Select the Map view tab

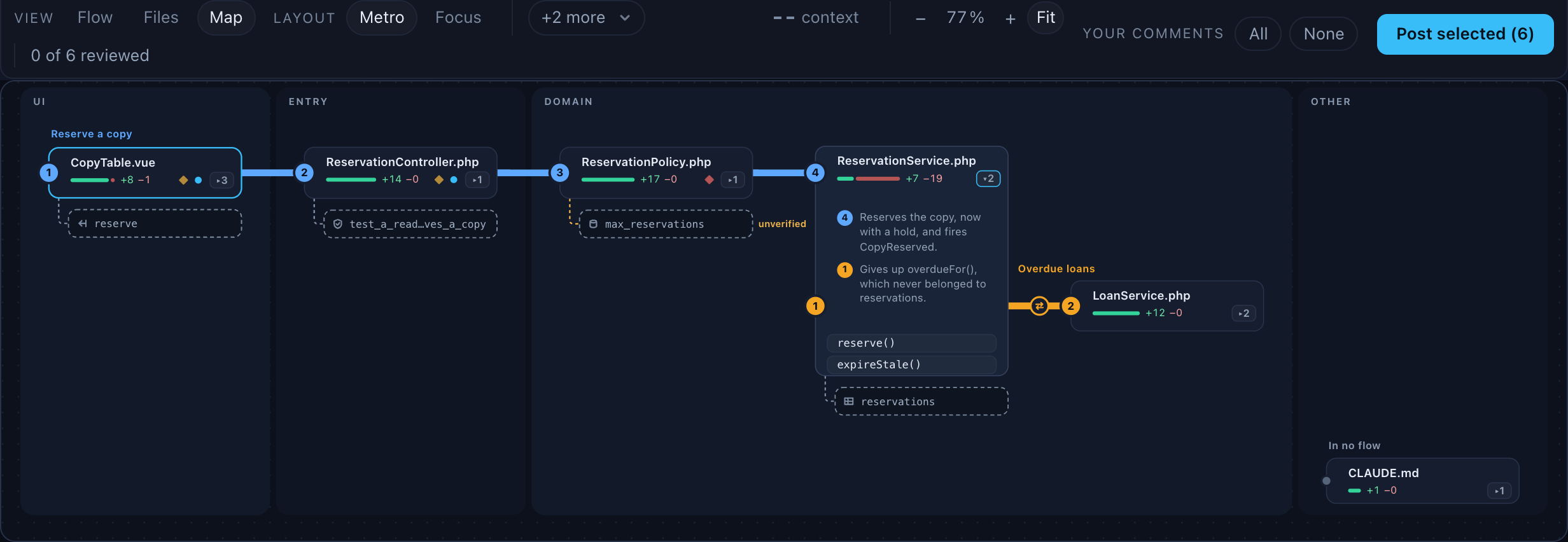(x=226, y=18)
